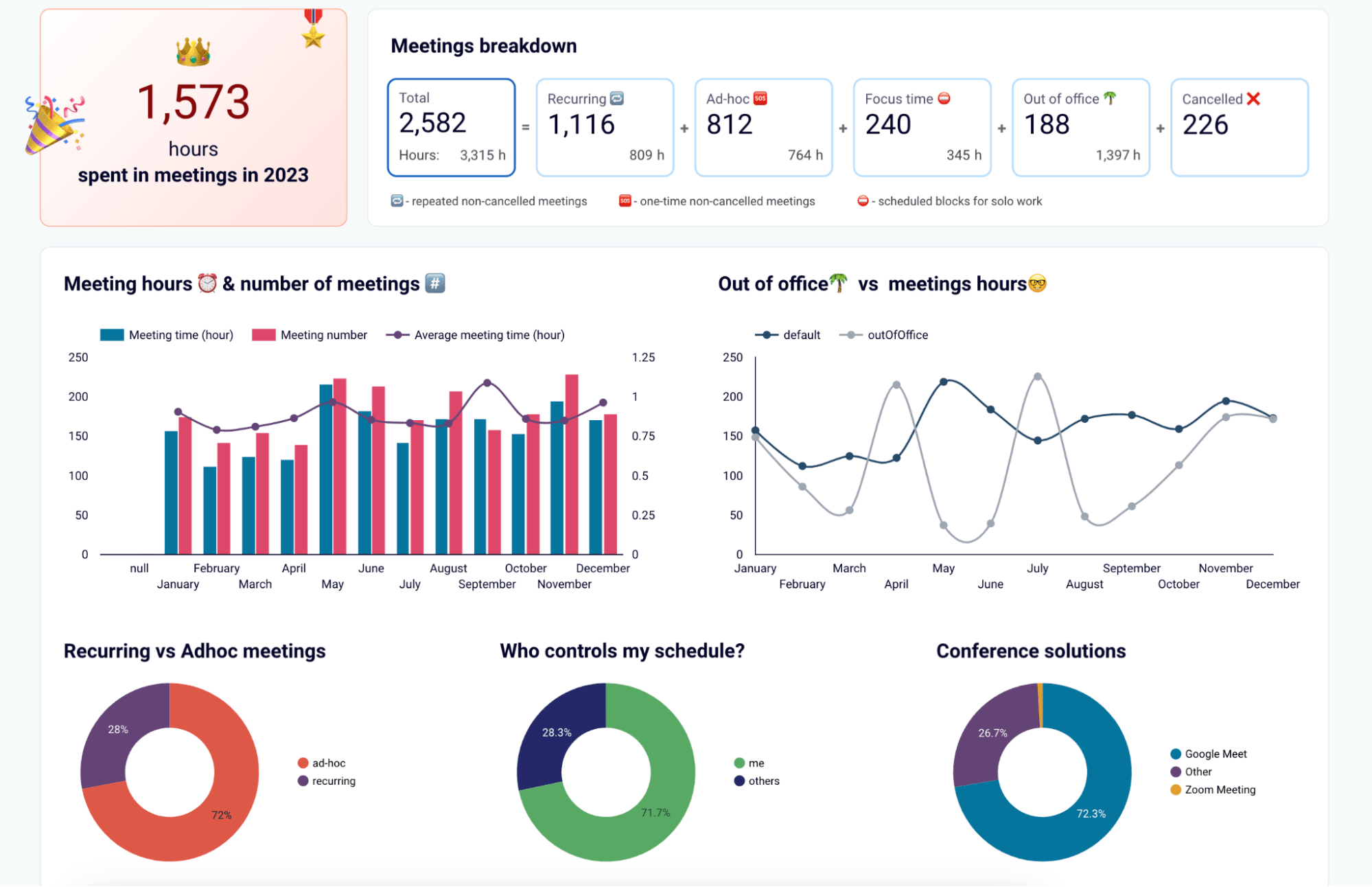This screenshot has height=887, width=1372.
Task: Select the Recurring 1,116 card
Action: pos(605,128)
